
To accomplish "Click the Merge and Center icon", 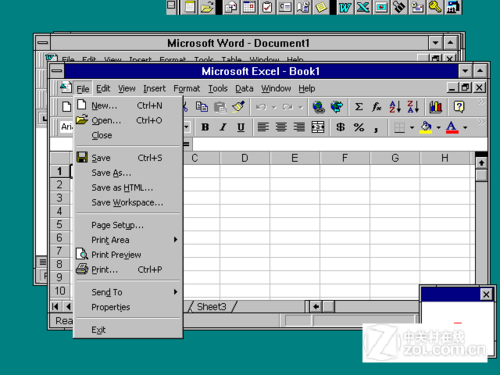I will pos(318,127).
